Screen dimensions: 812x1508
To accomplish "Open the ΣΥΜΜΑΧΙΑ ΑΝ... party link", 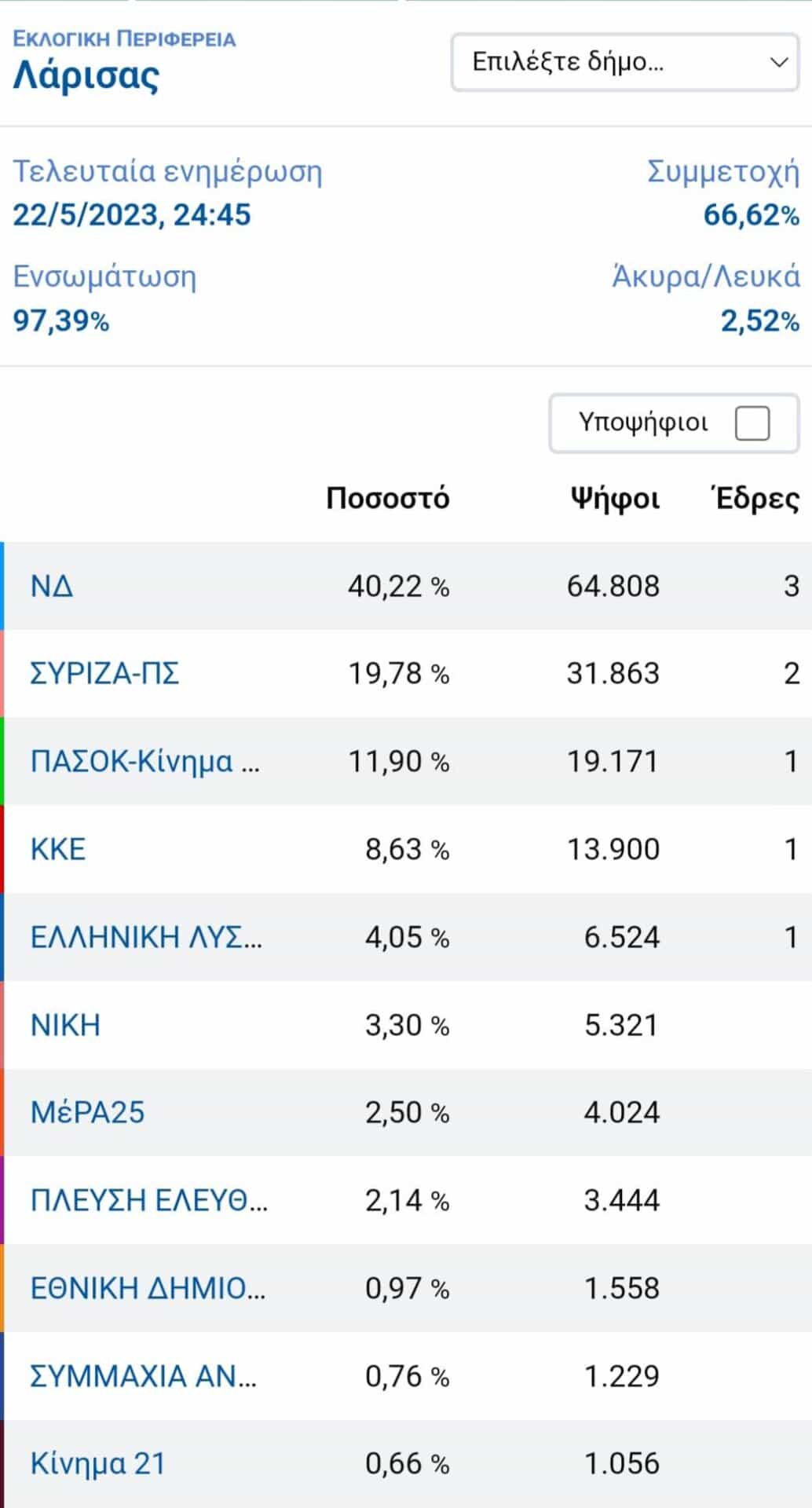I will click(143, 1376).
